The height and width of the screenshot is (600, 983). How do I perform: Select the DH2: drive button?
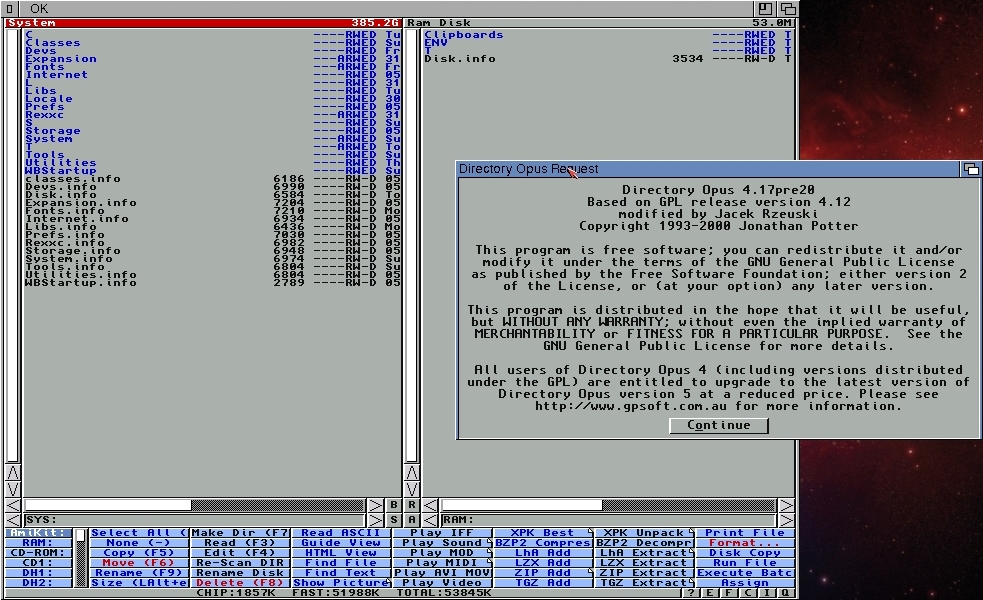tap(38, 583)
